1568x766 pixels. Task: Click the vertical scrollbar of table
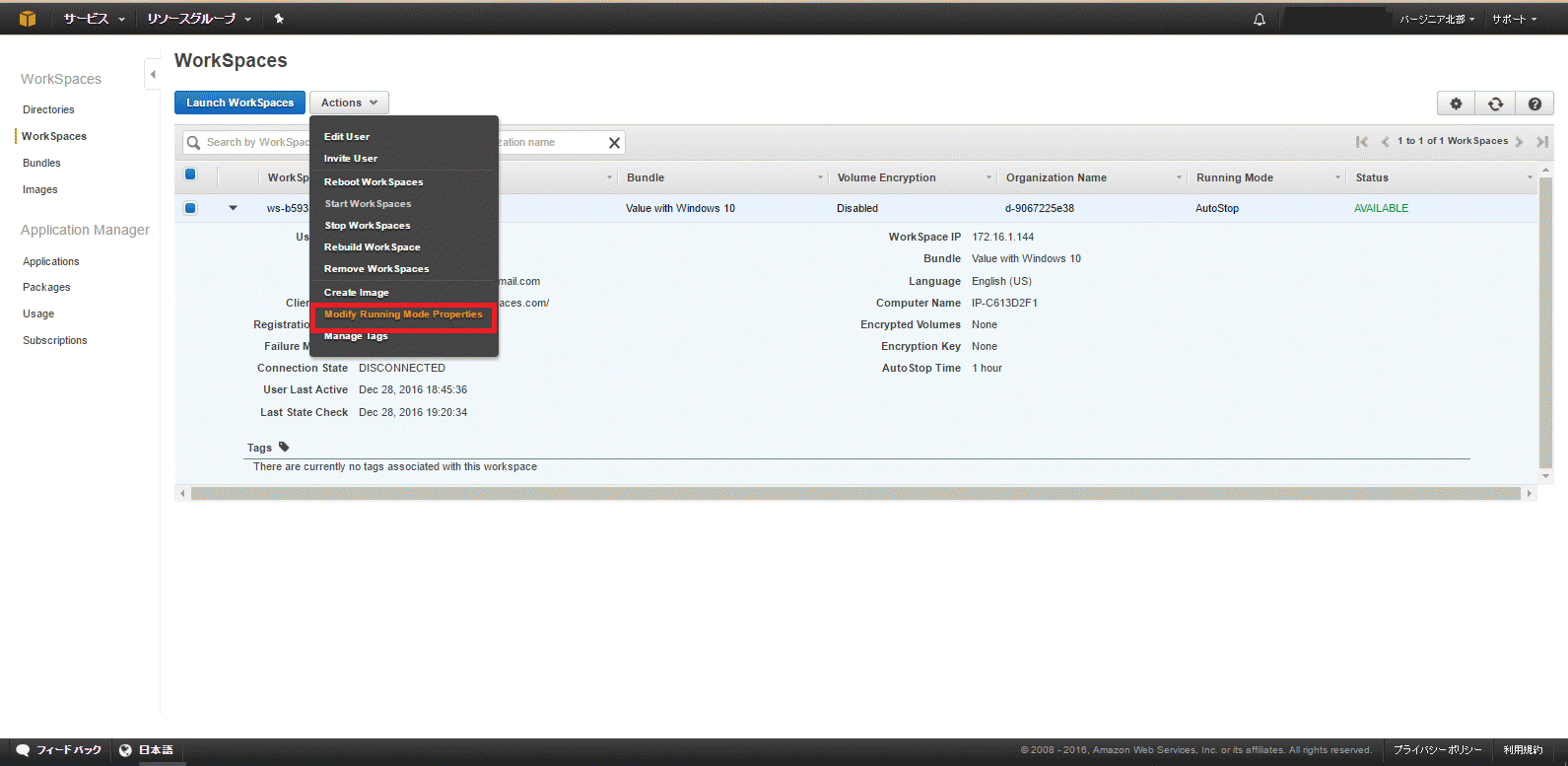[1545, 323]
